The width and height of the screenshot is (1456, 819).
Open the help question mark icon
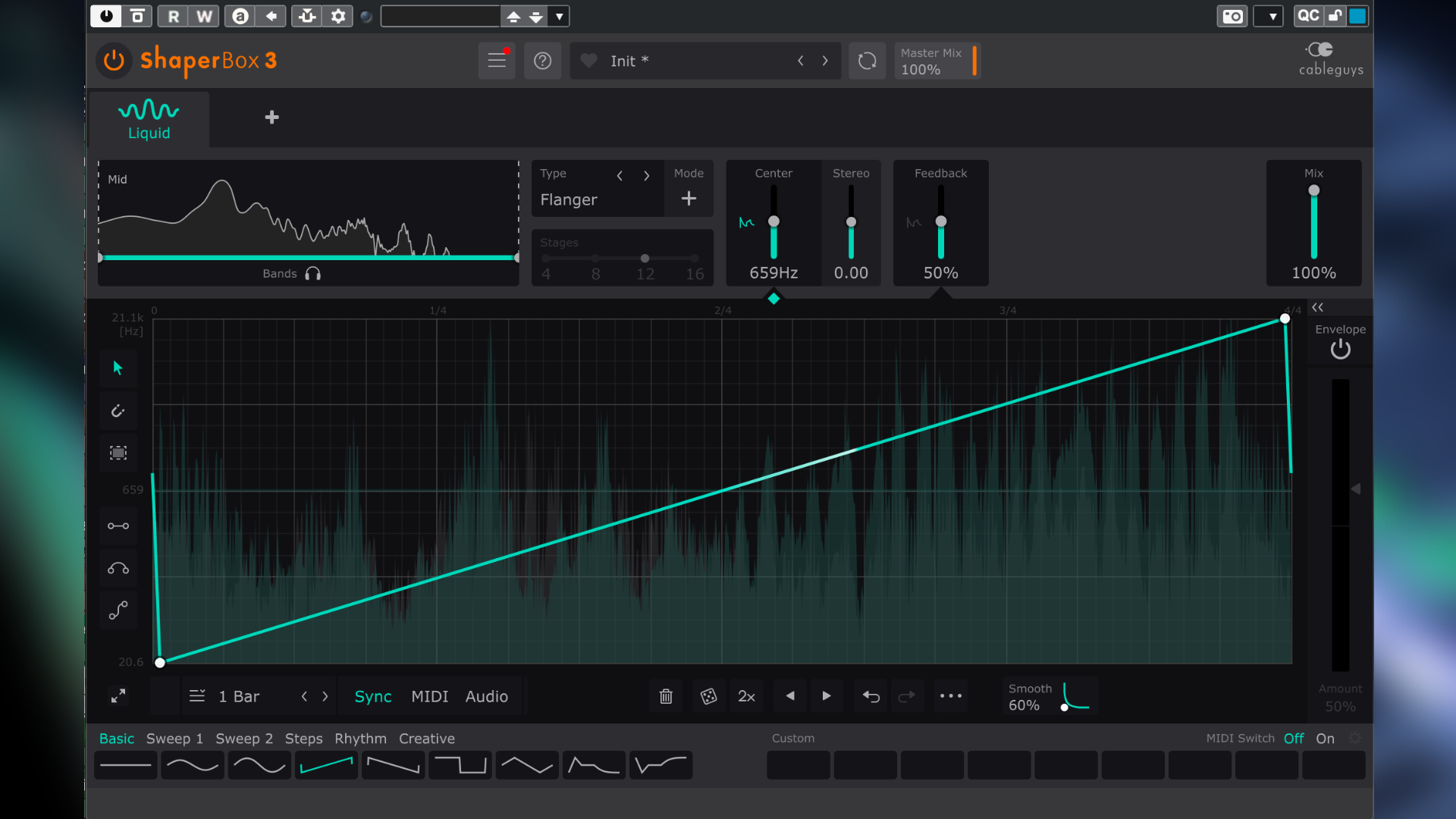coord(542,61)
